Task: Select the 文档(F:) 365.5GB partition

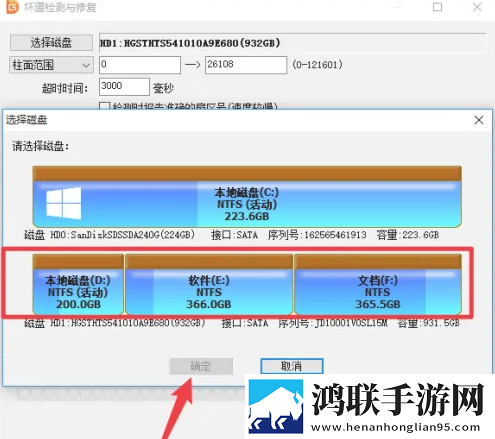Action: tap(378, 284)
